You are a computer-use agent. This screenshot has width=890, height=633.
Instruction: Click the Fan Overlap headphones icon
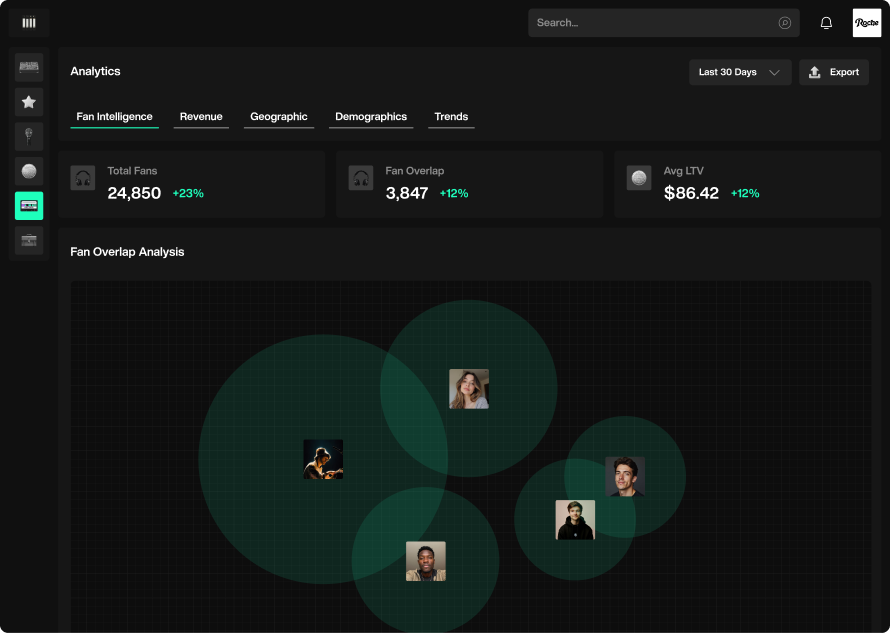361,178
